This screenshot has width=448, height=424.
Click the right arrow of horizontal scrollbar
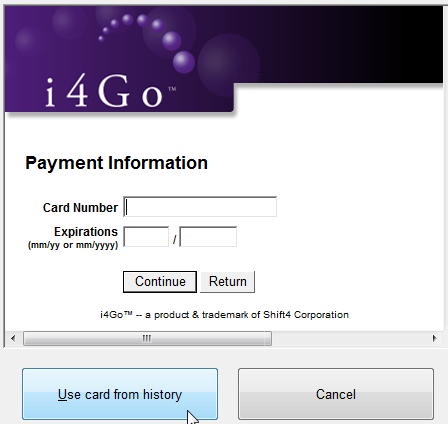434,339
